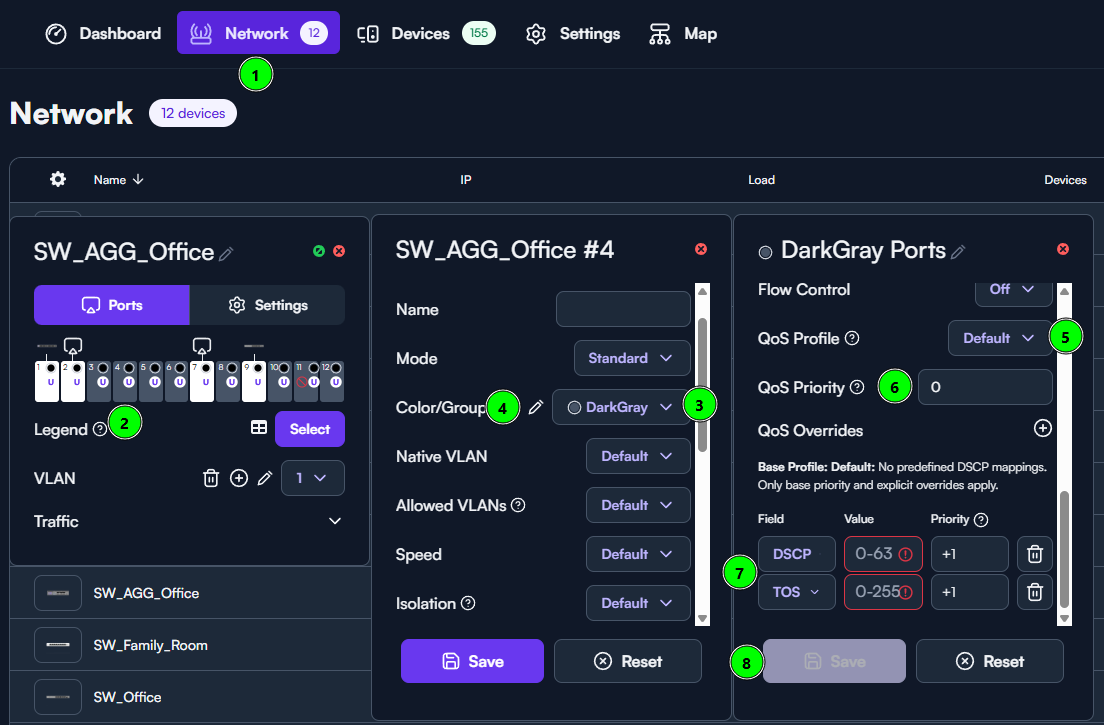Reset the DarkGray Ports settings

coord(989,661)
